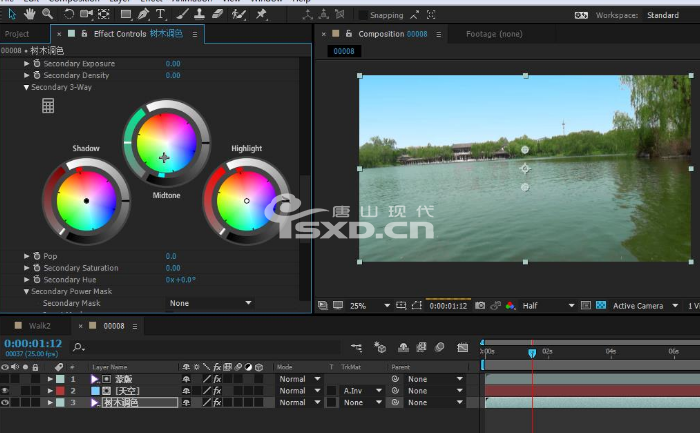Open the Half resolution dropdown

tap(548, 306)
